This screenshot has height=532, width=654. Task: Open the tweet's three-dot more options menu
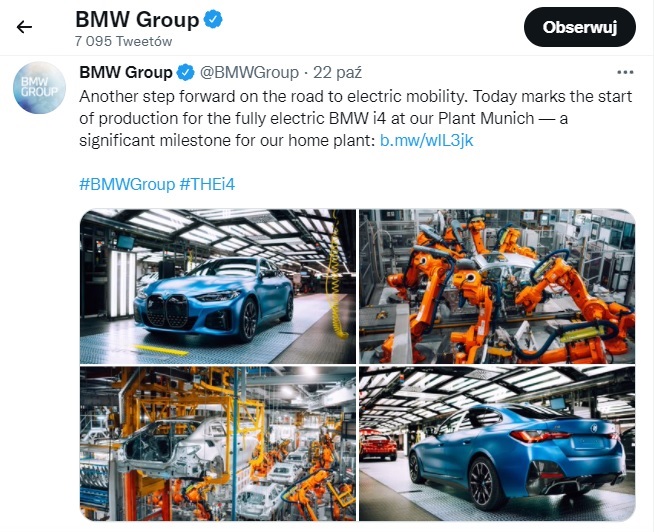coord(625,73)
